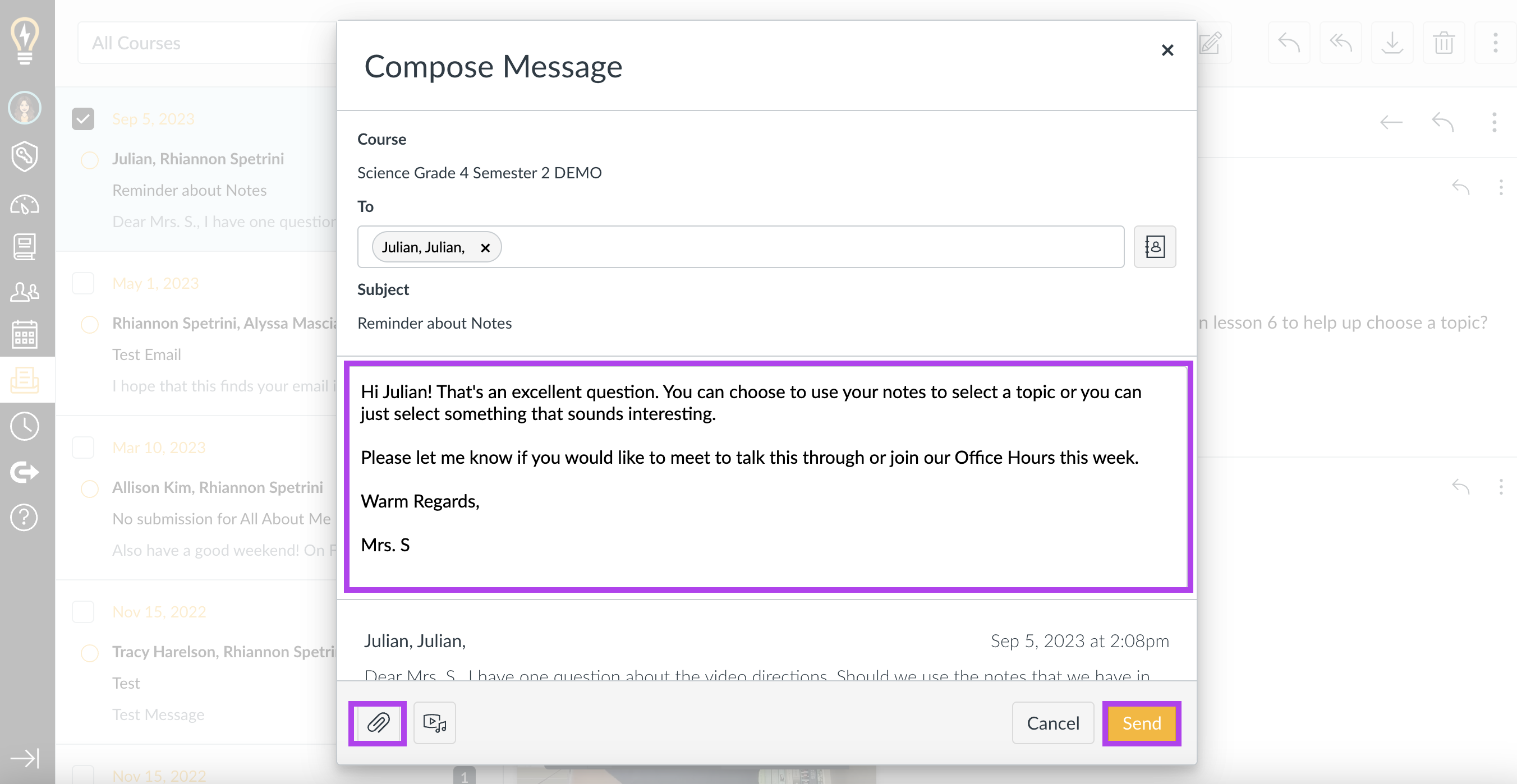This screenshot has width=1517, height=784.
Task: Expand the sidebar navigation arrow
Action: click(25, 758)
